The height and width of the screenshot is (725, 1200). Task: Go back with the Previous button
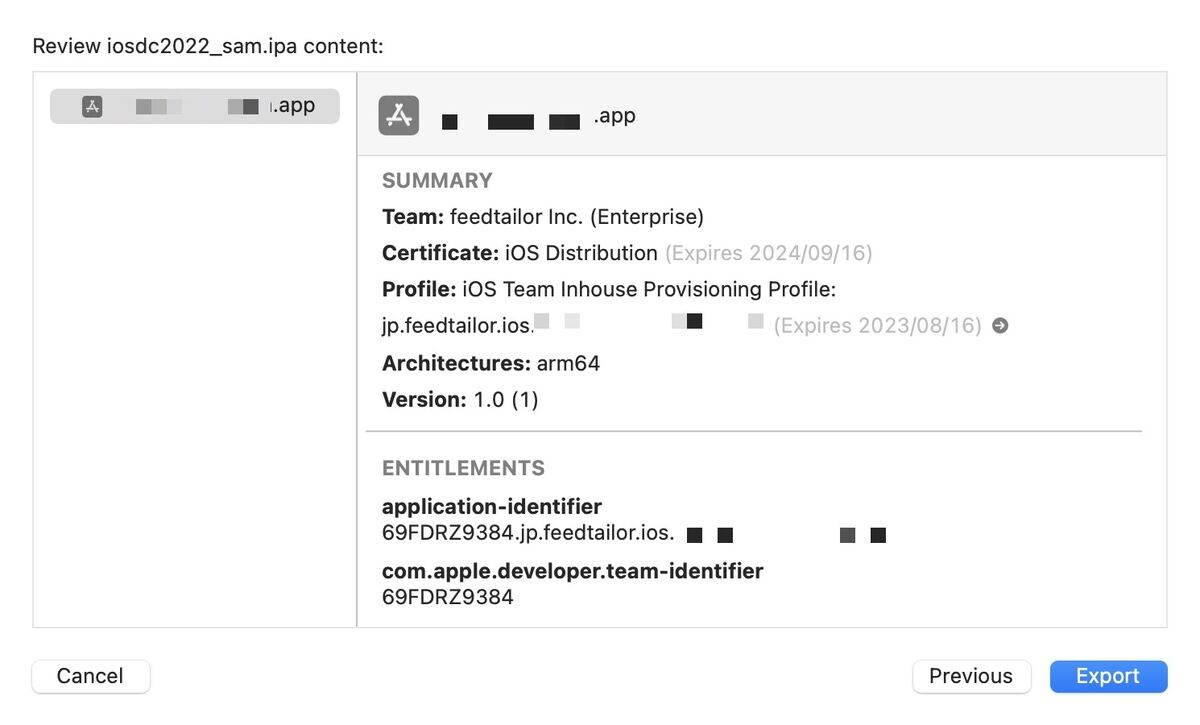tap(970, 676)
